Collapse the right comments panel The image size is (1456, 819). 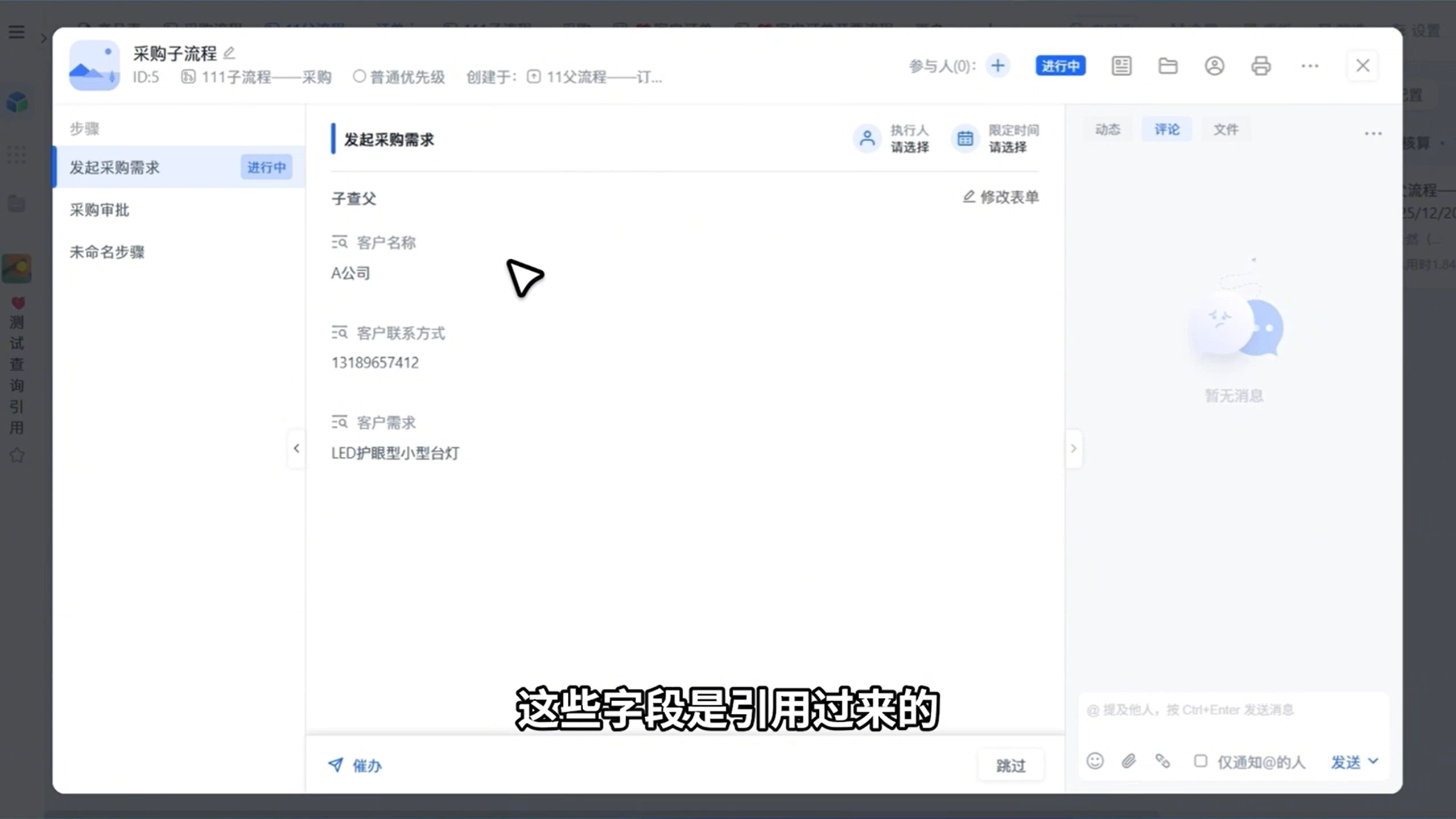point(1074,448)
